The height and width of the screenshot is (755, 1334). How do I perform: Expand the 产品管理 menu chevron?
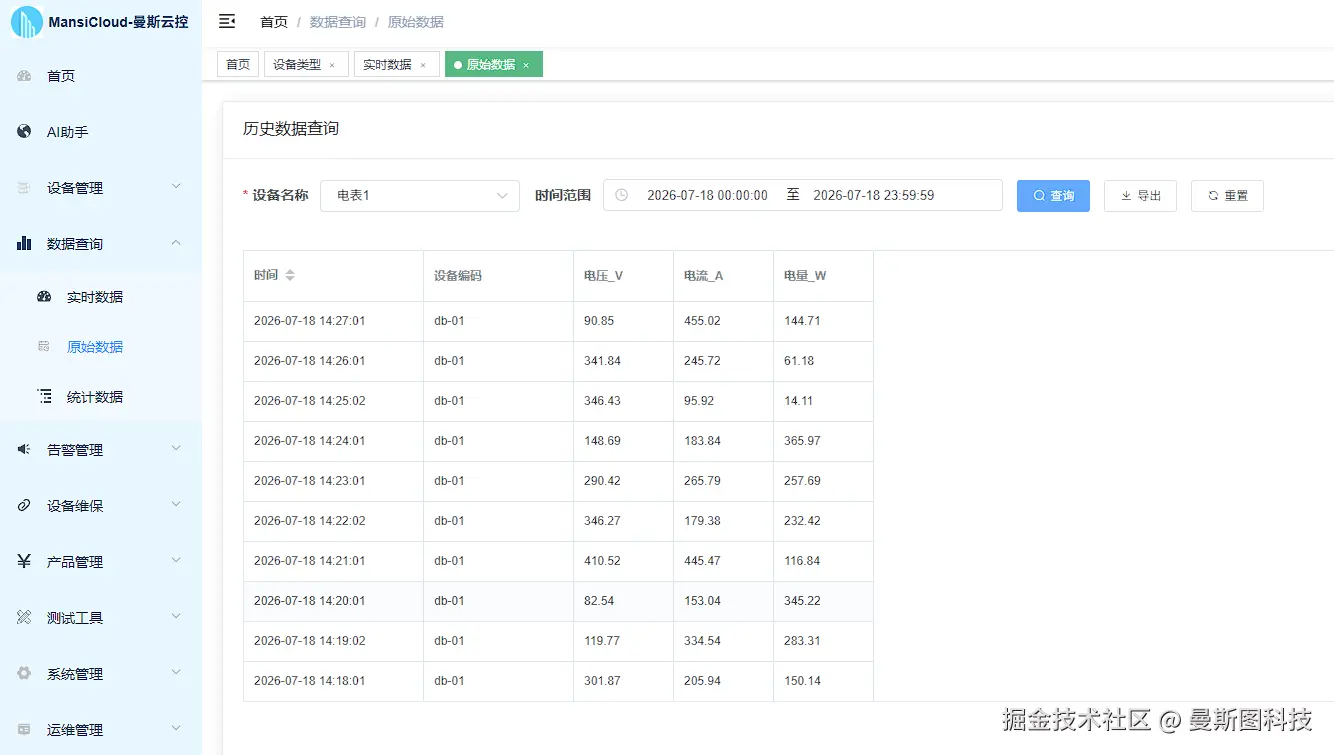pos(177,561)
